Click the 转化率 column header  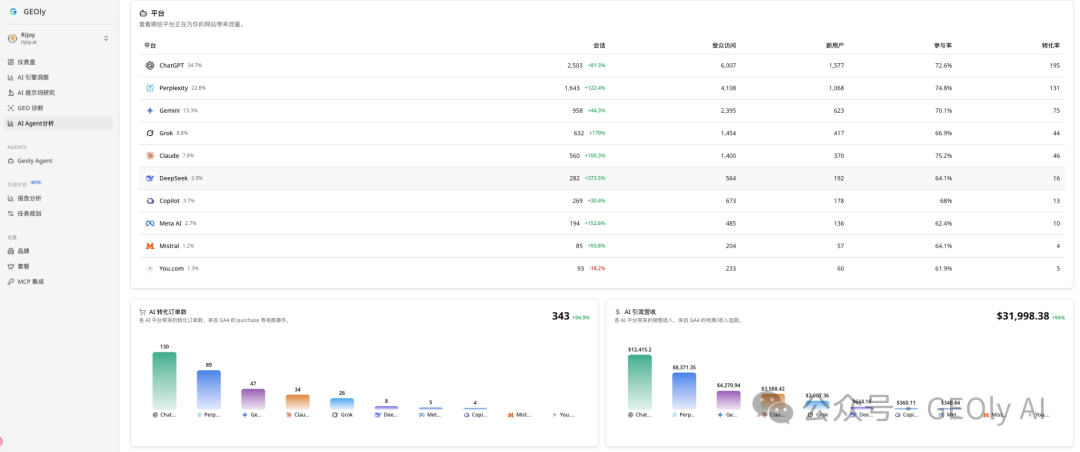(x=1050, y=45)
